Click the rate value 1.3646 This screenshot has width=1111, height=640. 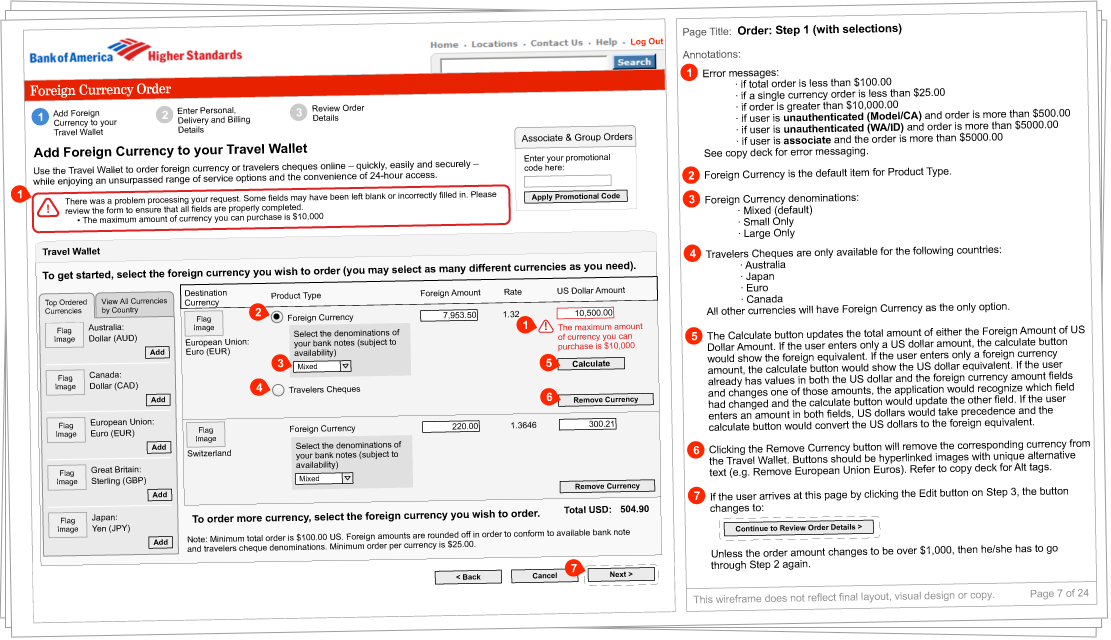pos(524,425)
